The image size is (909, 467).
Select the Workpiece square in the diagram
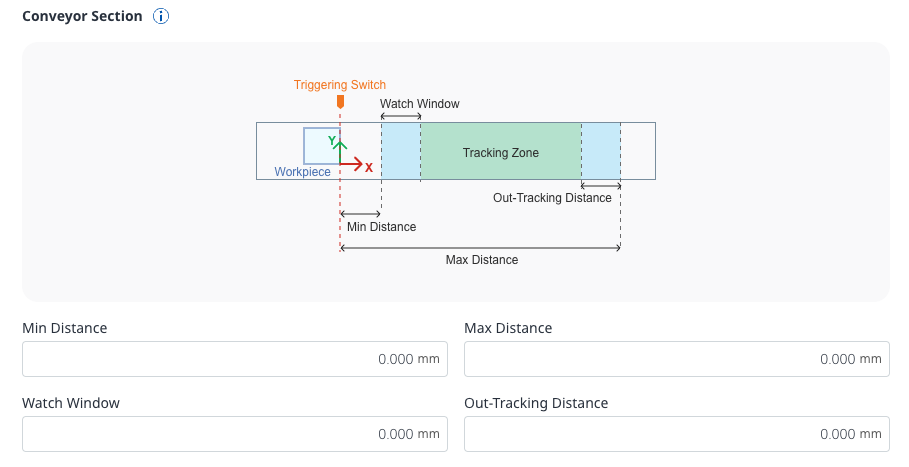(x=320, y=145)
